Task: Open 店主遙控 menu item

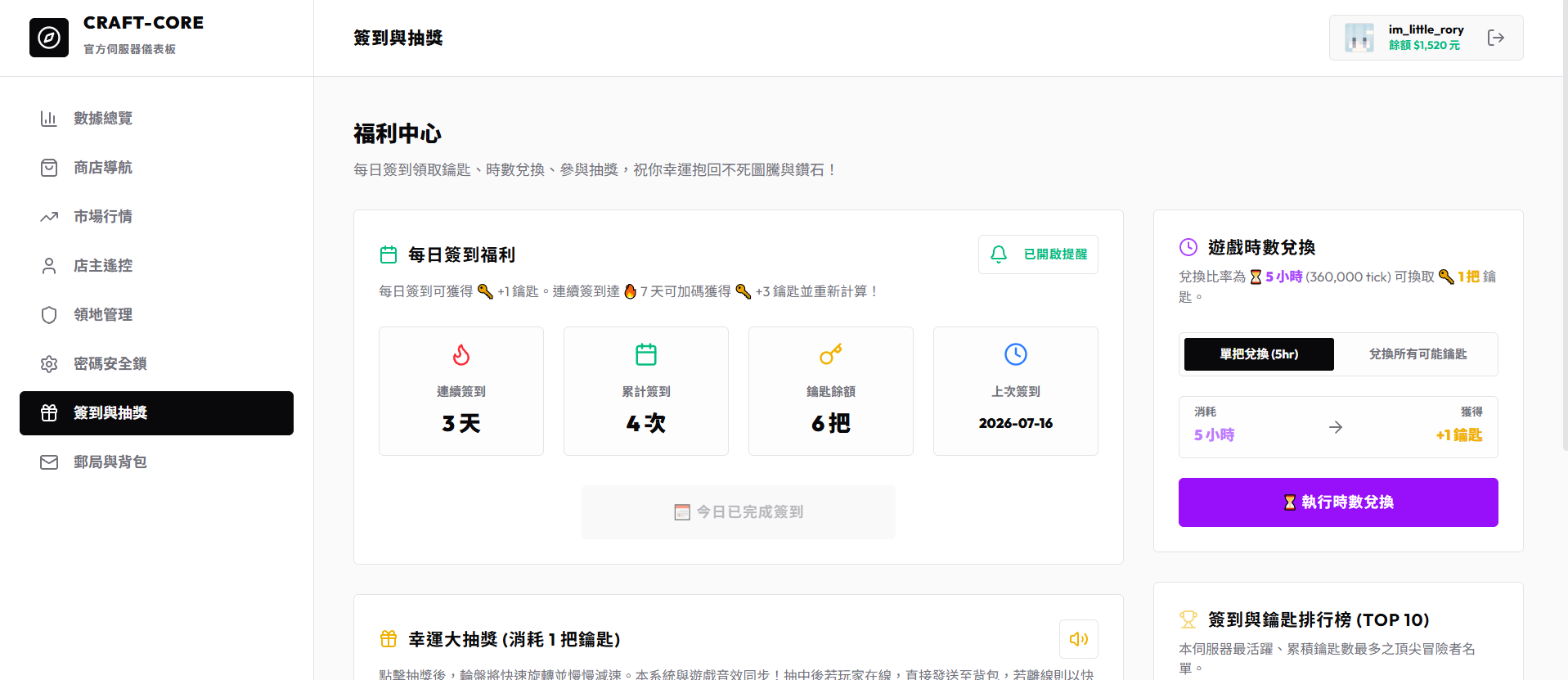Action: (x=156, y=266)
